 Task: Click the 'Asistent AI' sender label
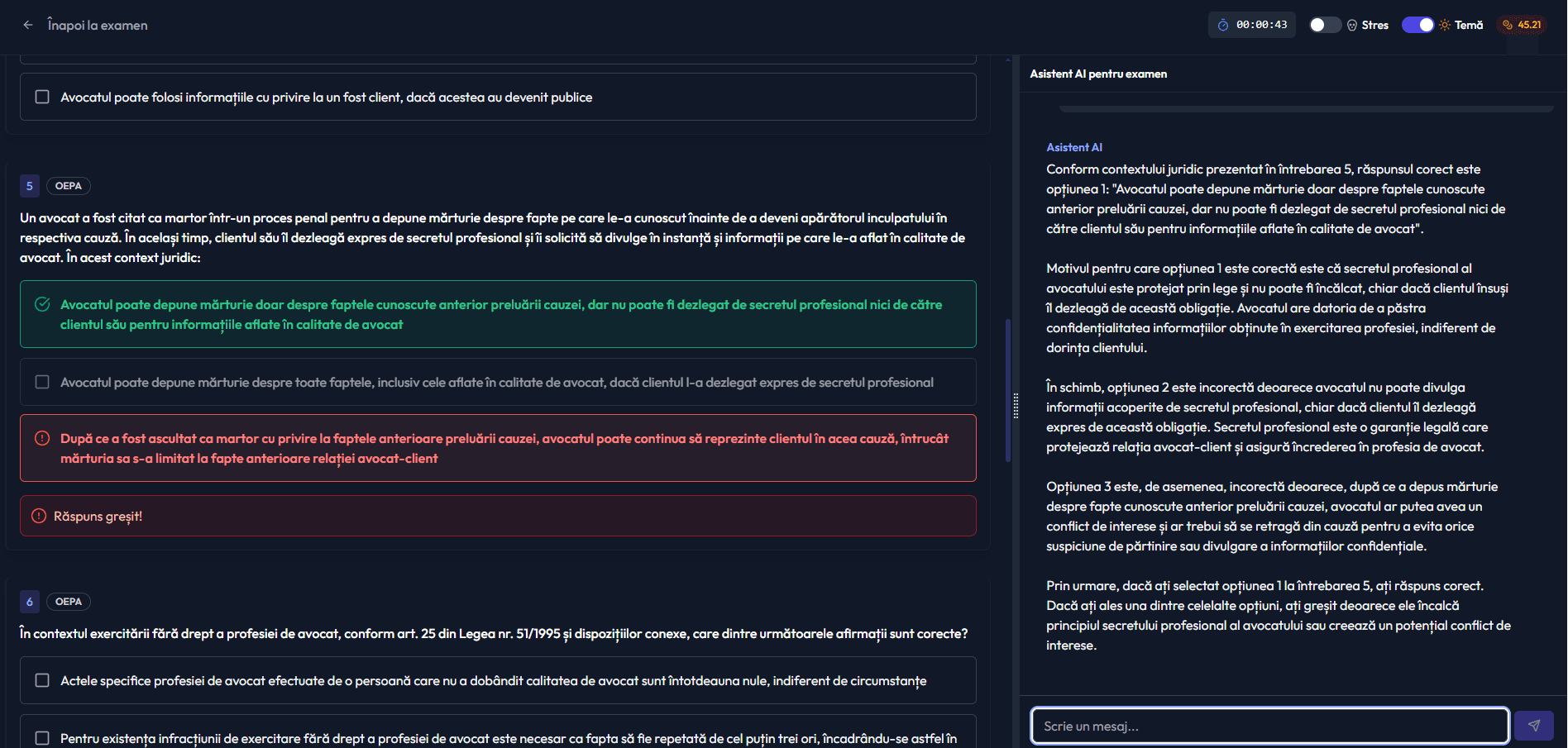click(x=1074, y=147)
